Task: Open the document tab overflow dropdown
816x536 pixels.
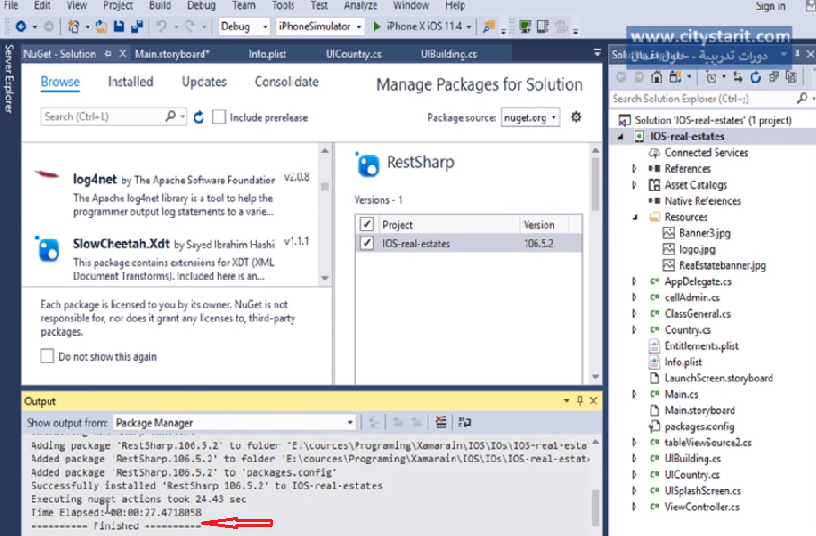Action: 597,53
